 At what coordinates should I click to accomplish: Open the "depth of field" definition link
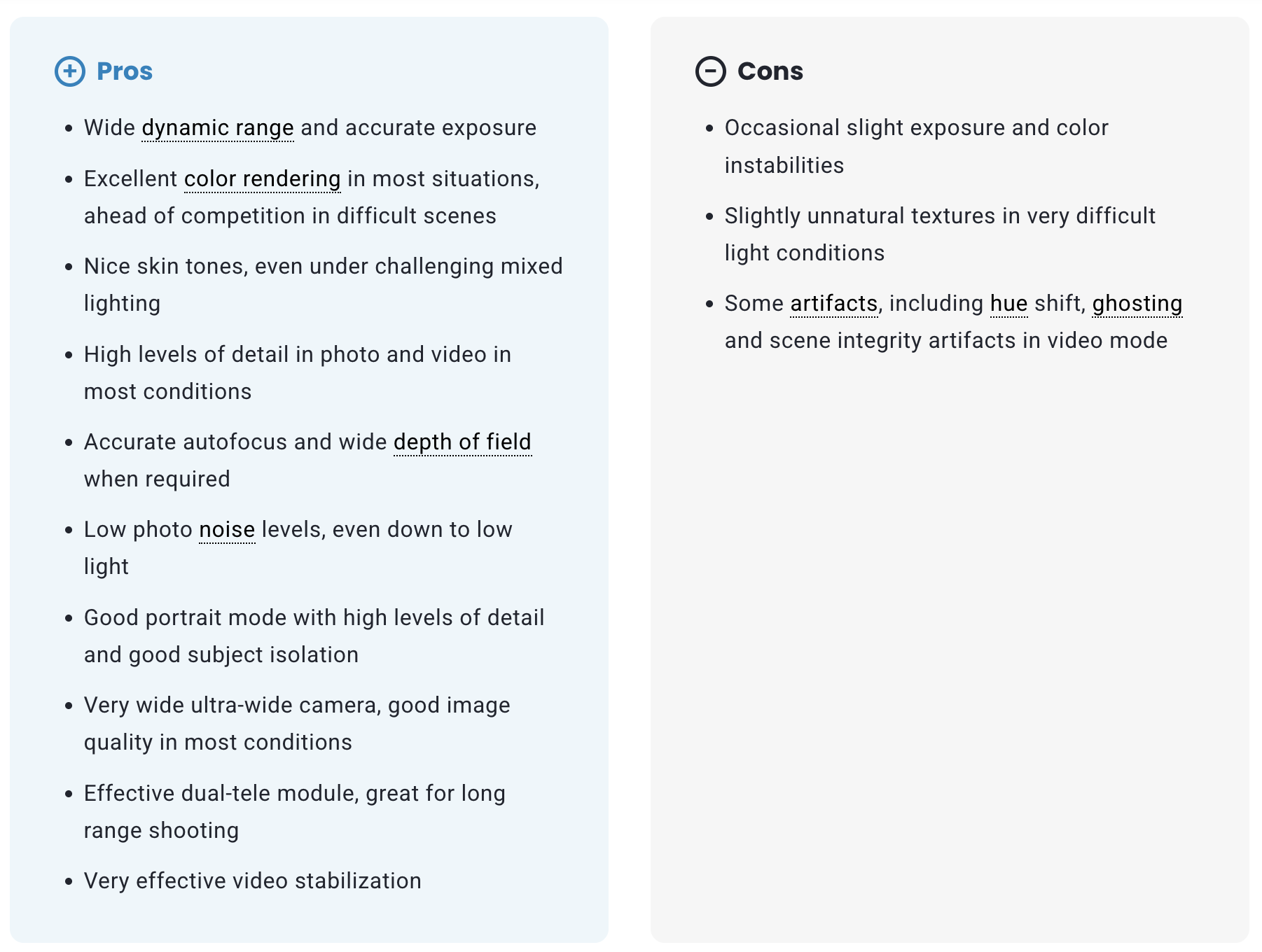[462, 442]
